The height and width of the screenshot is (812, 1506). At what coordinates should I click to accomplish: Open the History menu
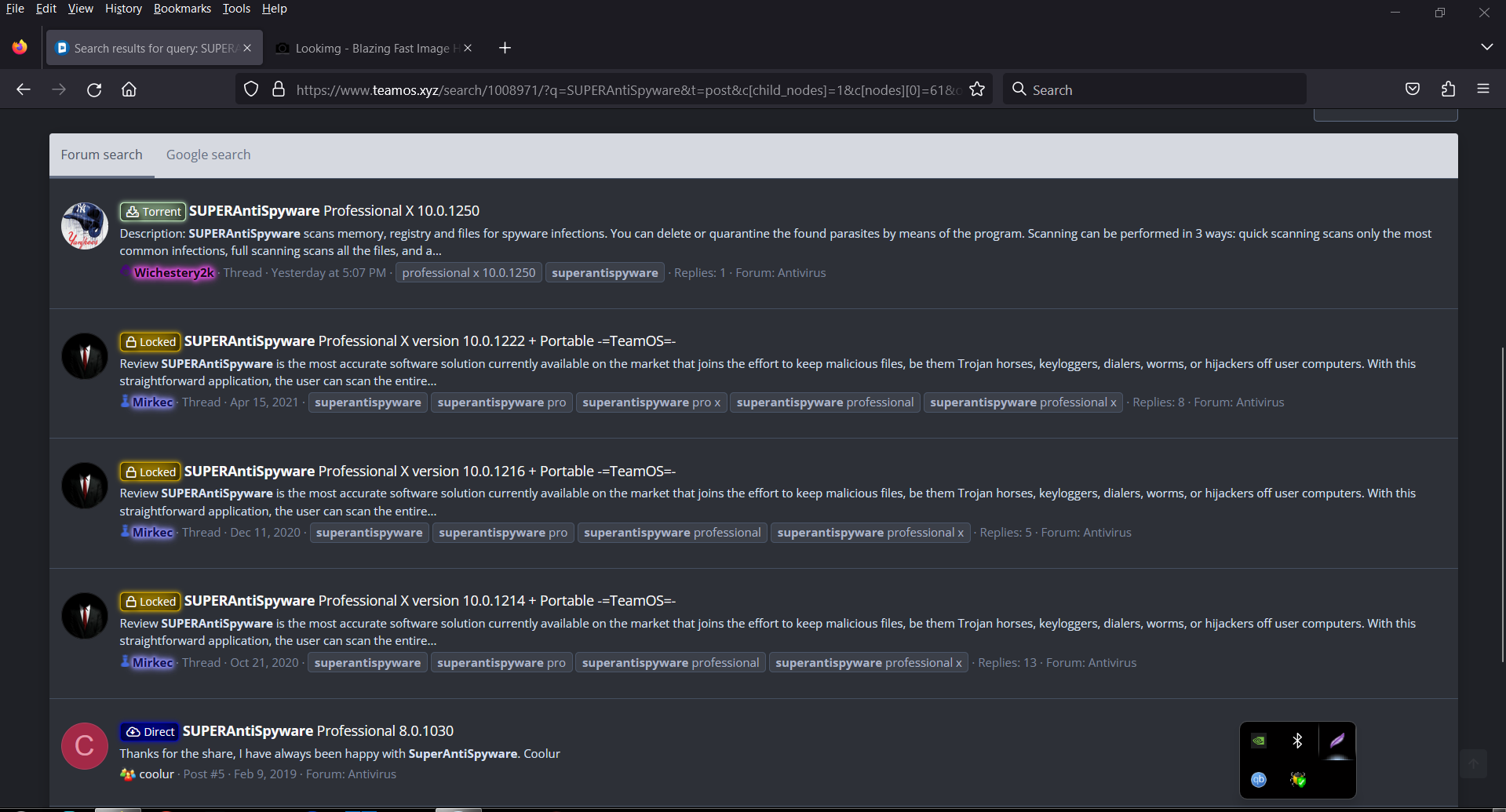point(123,9)
